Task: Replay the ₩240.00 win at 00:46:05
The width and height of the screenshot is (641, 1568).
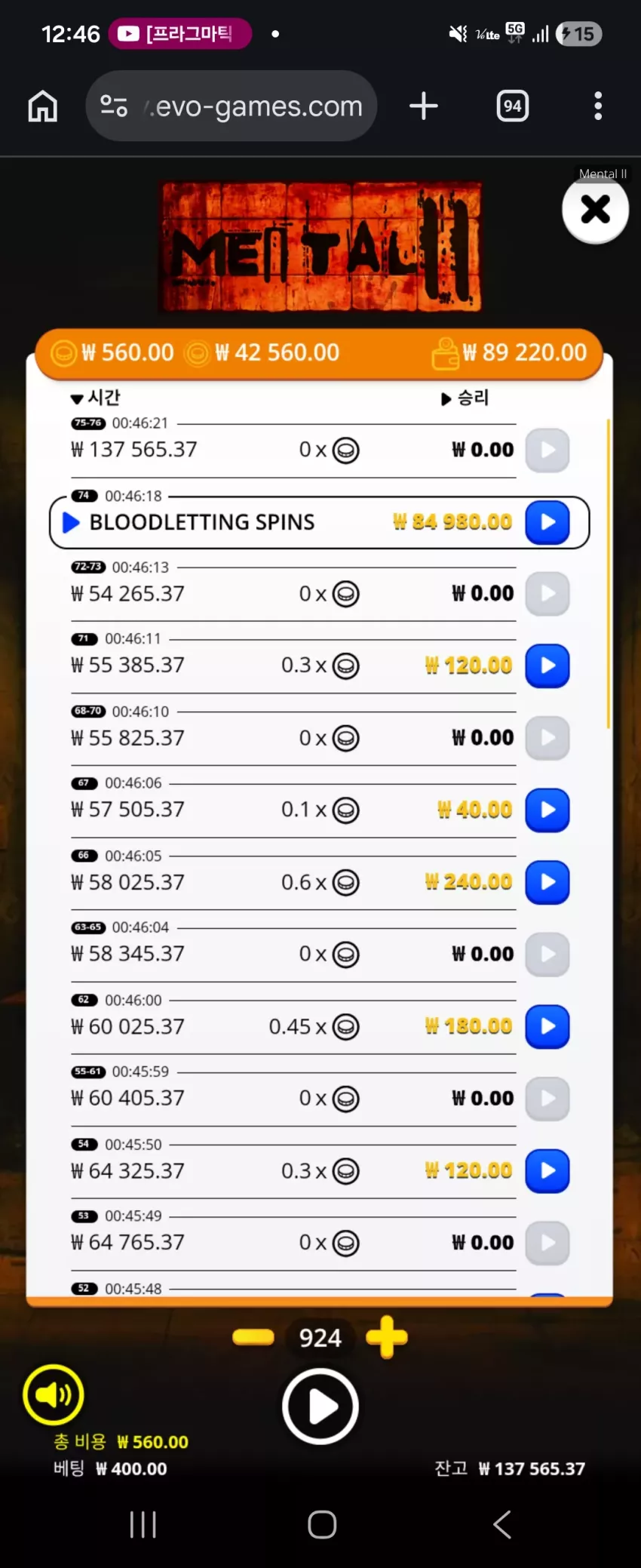Action: tap(547, 882)
